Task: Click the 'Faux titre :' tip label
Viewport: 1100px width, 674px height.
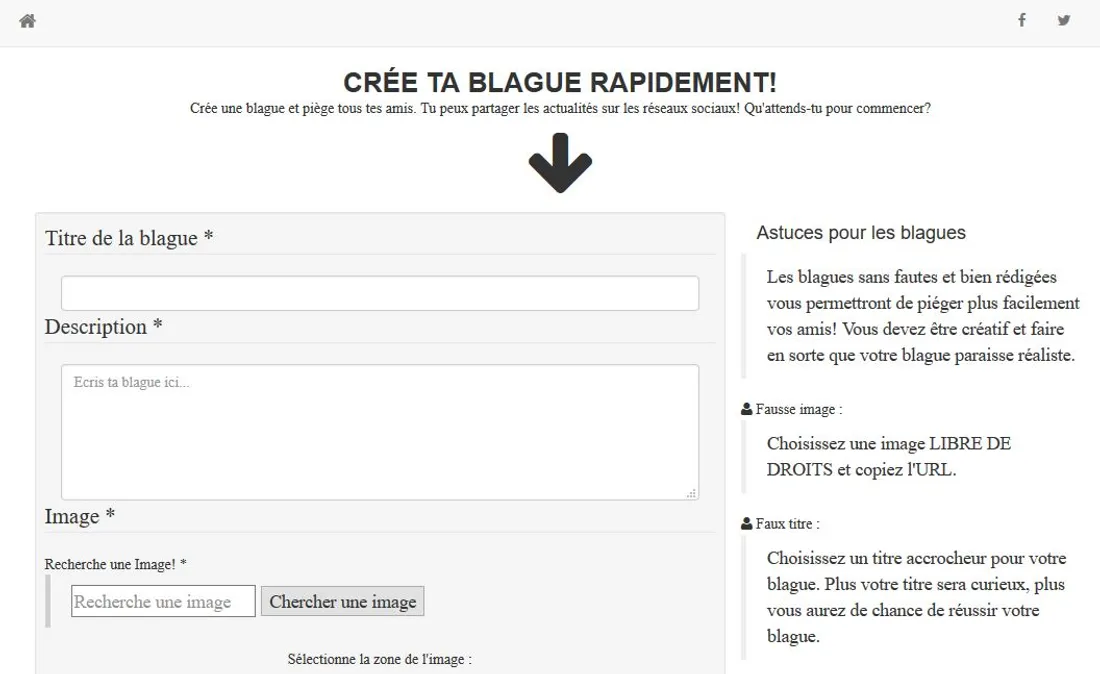Action: [788, 523]
